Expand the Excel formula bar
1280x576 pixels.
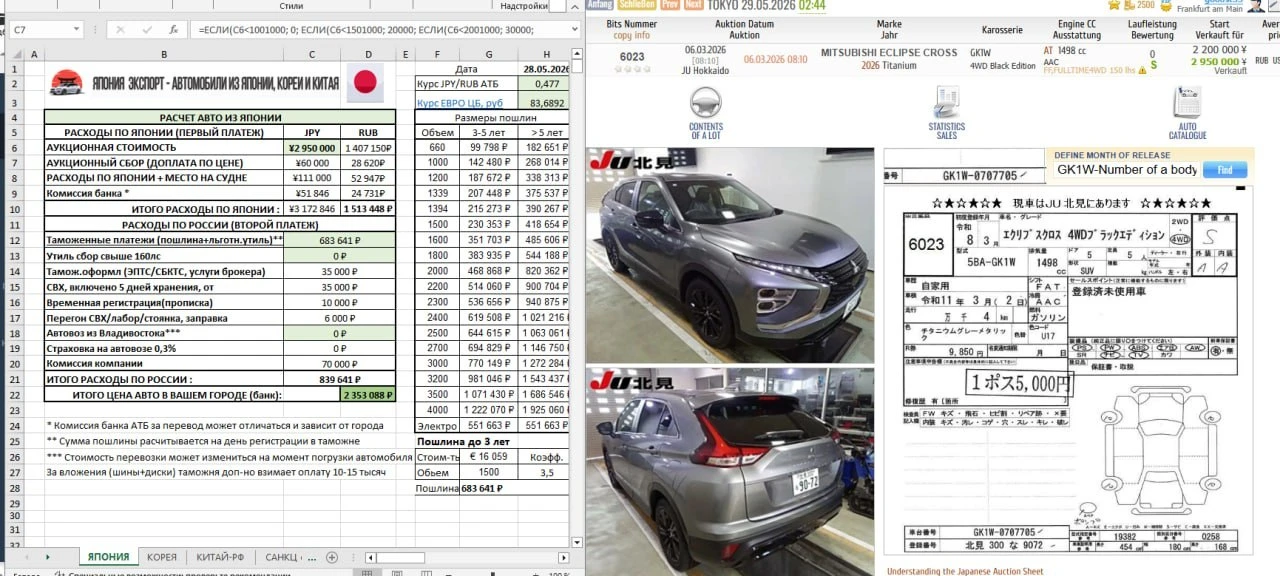(x=574, y=31)
